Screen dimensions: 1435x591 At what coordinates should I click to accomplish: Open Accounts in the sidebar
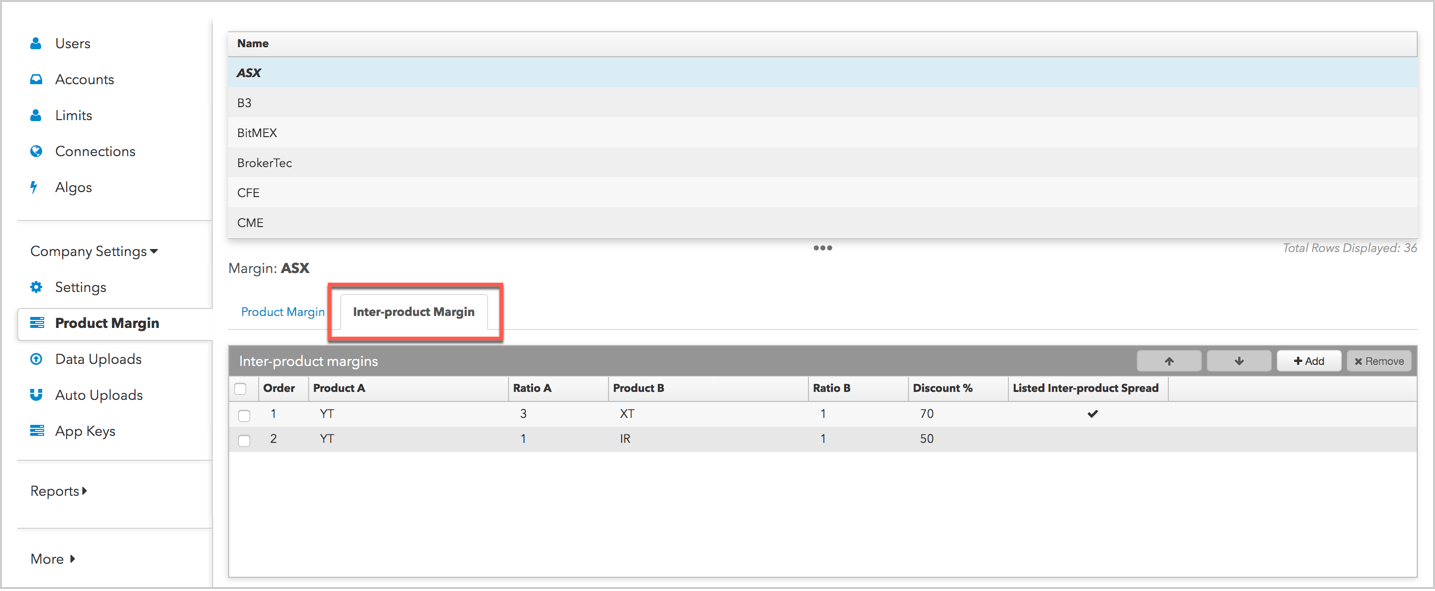pyautogui.click(x=85, y=80)
